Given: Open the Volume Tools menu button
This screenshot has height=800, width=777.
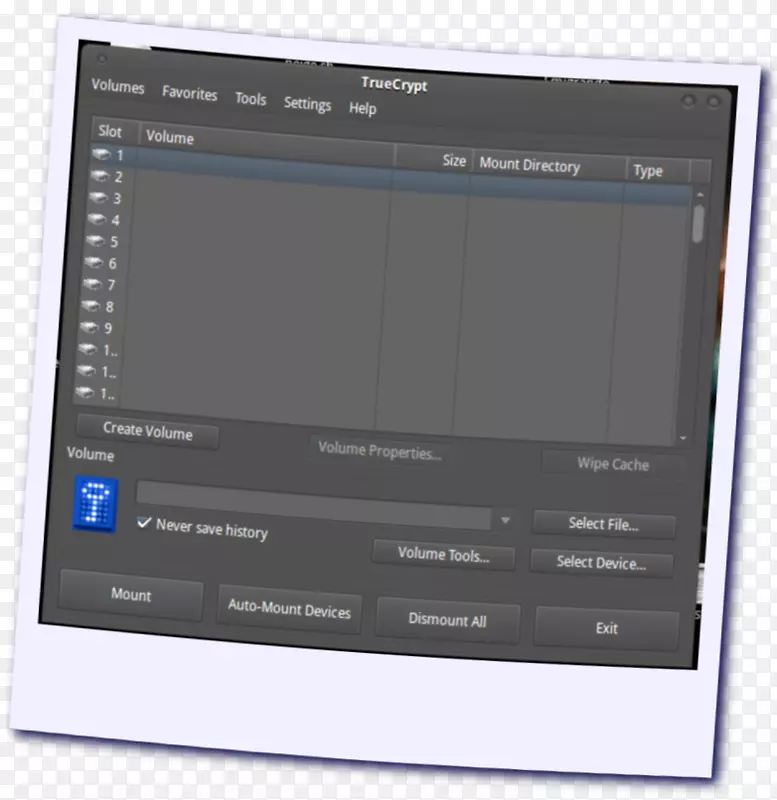Looking at the screenshot, I should [x=443, y=555].
